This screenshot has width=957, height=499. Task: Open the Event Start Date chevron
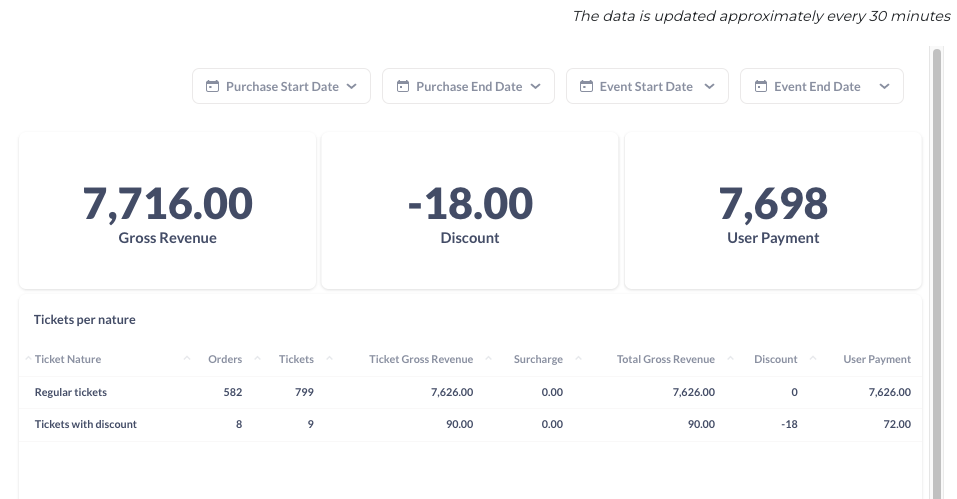(x=709, y=86)
